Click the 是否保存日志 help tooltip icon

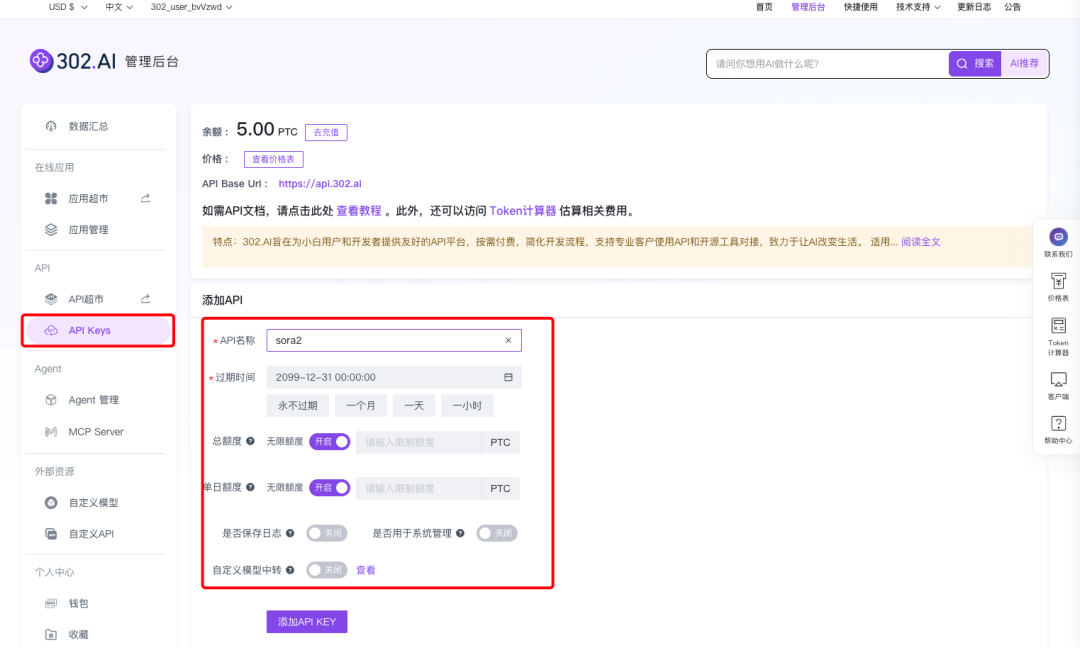click(290, 533)
